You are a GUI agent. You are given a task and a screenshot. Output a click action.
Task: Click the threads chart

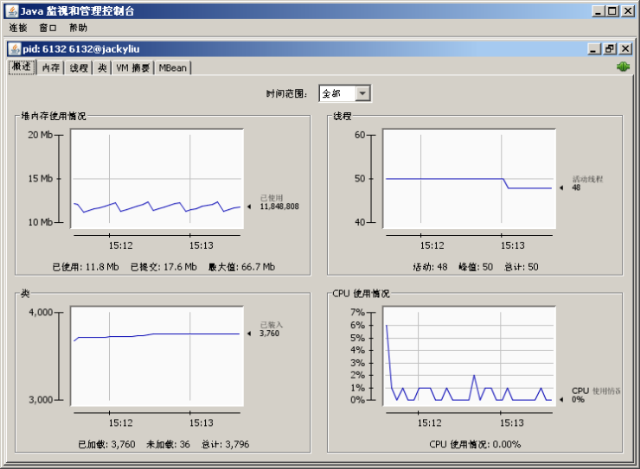469,179
